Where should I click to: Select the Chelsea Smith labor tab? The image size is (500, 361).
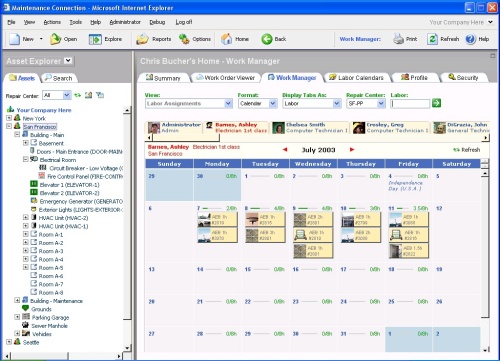[x=310, y=128]
